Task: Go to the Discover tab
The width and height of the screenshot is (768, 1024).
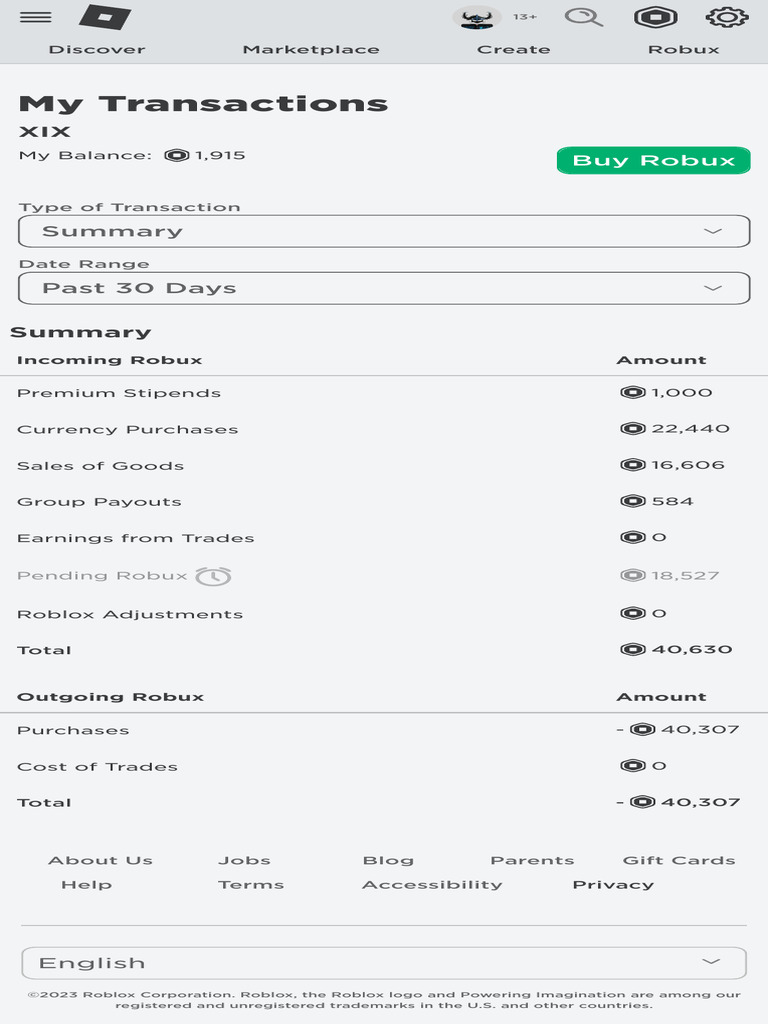Action: click(97, 49)
